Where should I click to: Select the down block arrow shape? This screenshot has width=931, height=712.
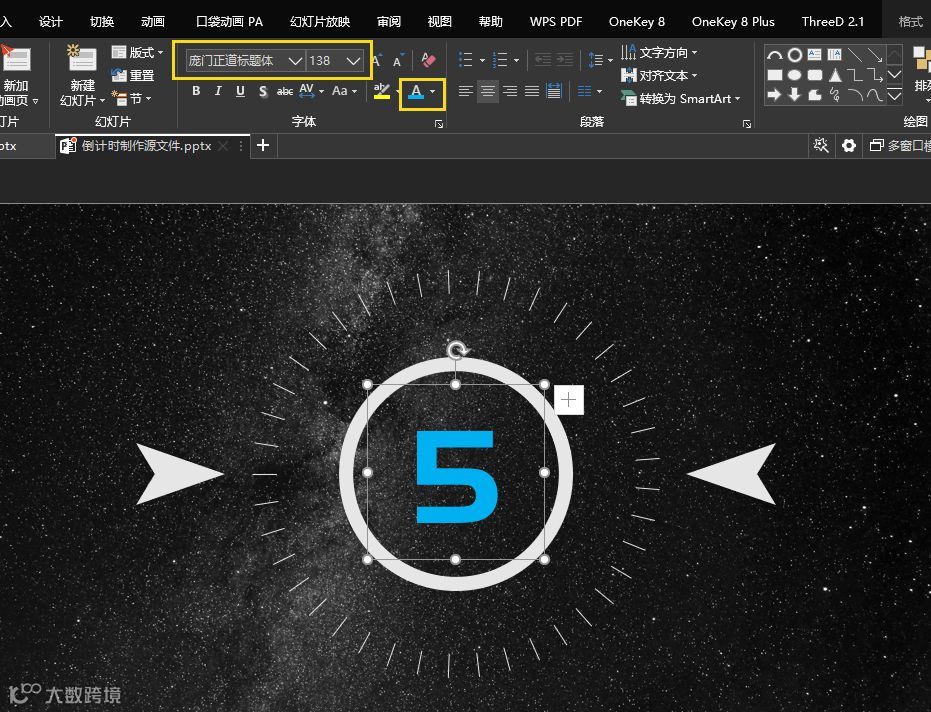(794, 94)
